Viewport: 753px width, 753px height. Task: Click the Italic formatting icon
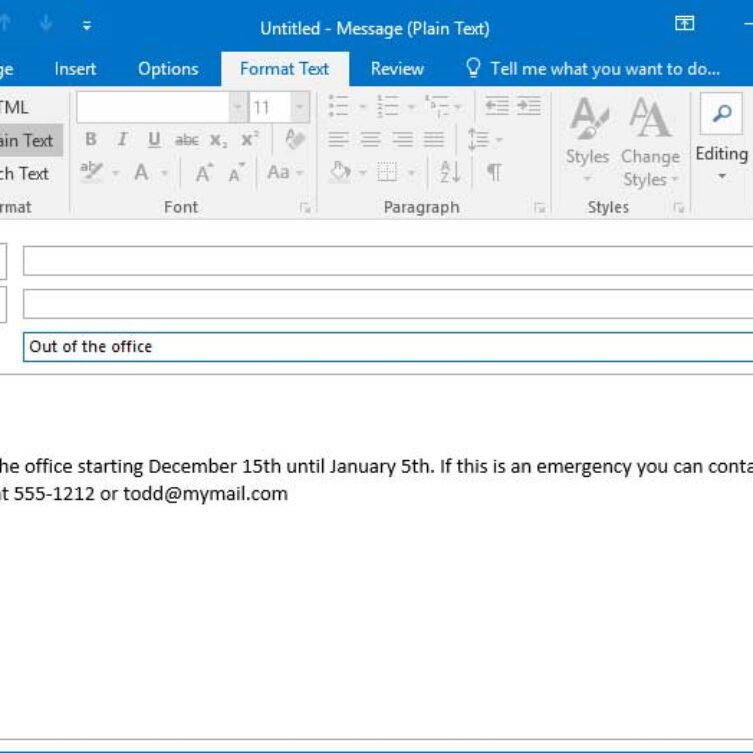(122, 140)
